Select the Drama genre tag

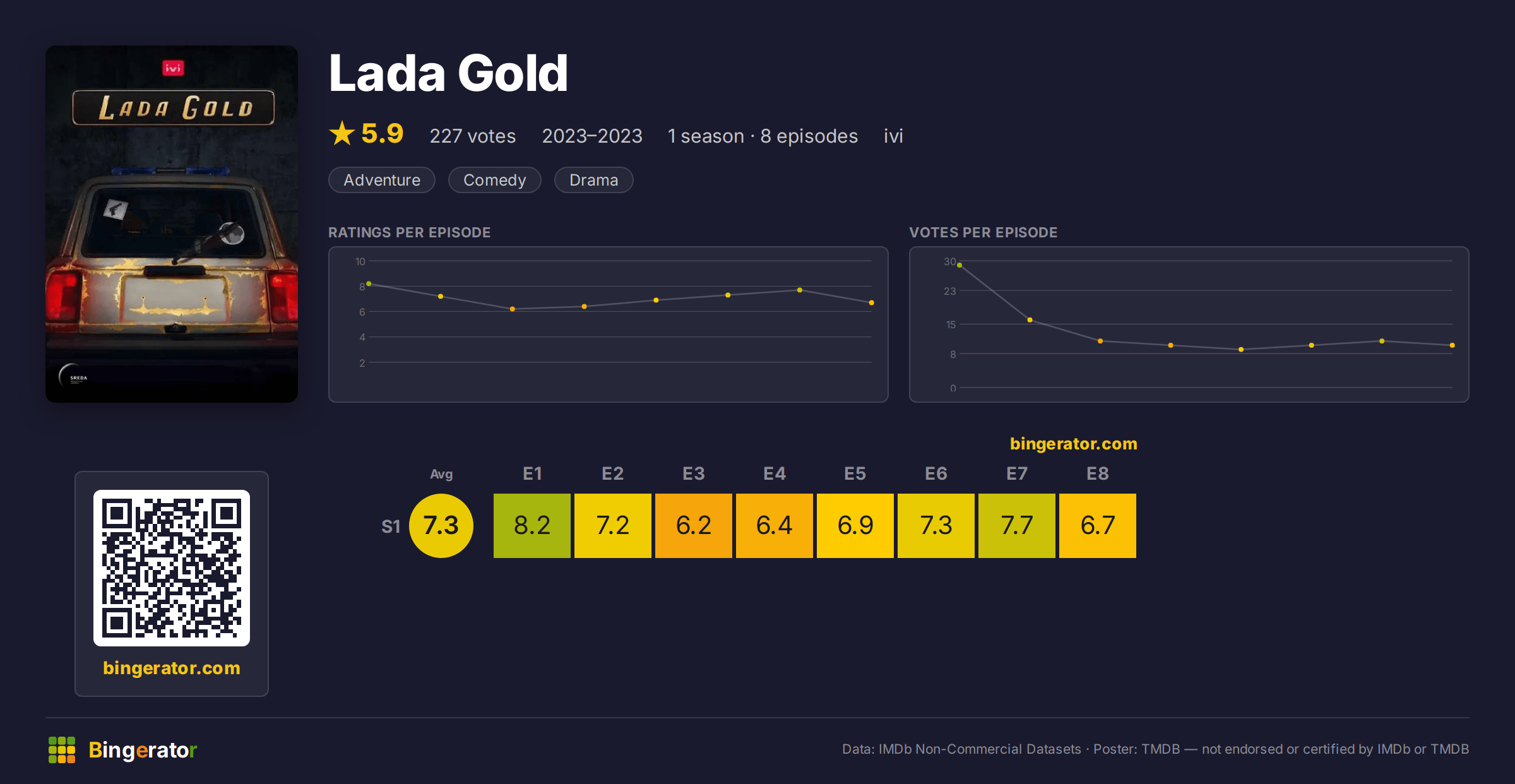click(x=594, y=180)
